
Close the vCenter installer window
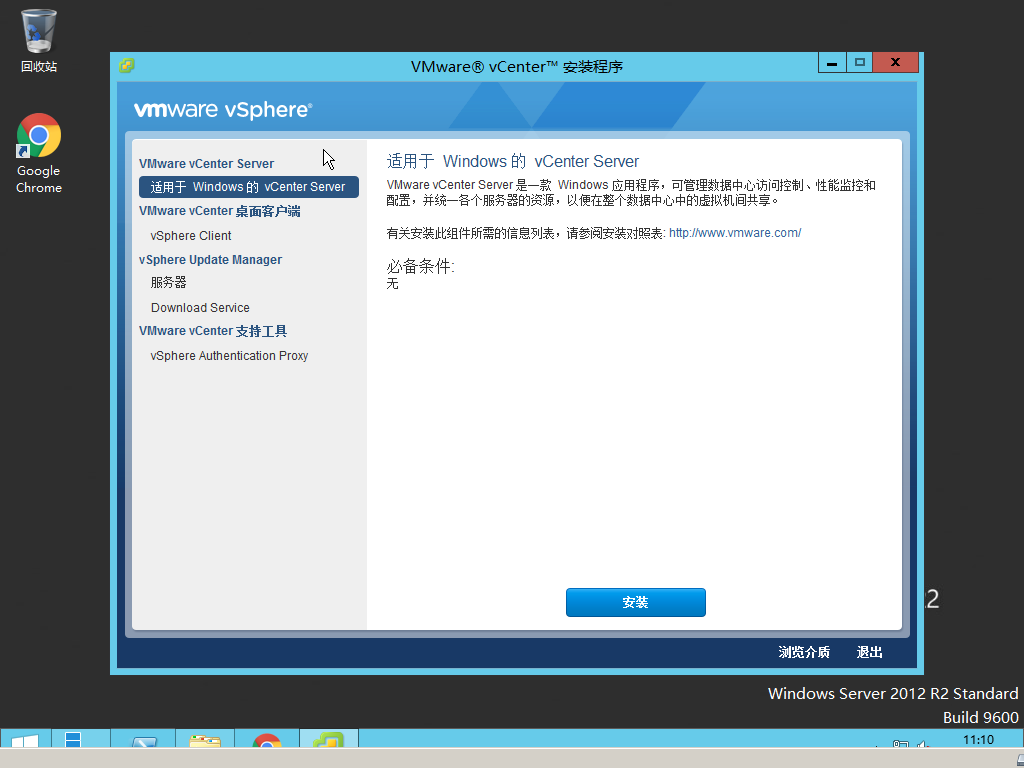[895, 63]
